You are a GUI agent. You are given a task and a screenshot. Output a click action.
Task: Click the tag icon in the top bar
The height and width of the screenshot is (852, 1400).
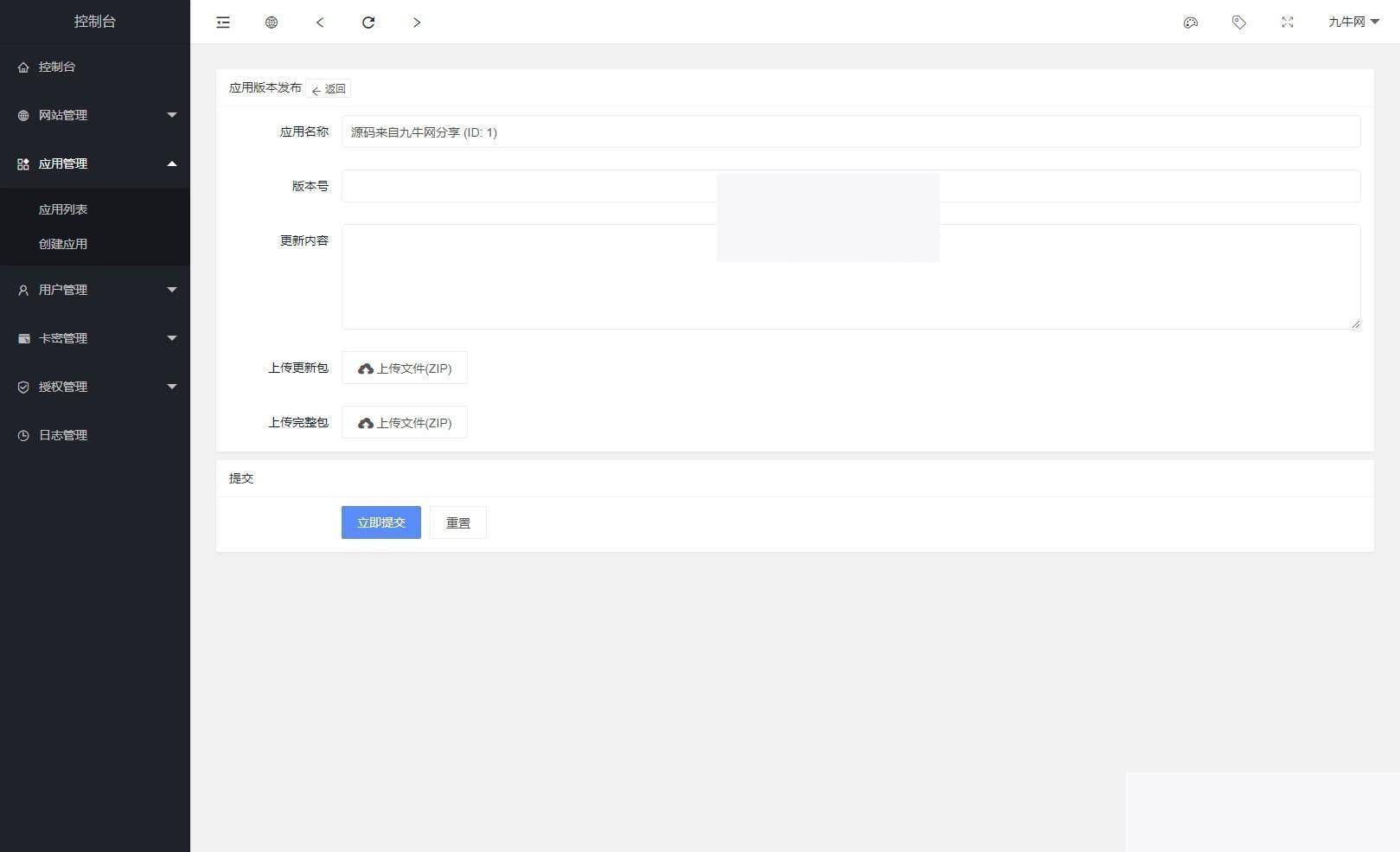click(x=1239, y=23)
